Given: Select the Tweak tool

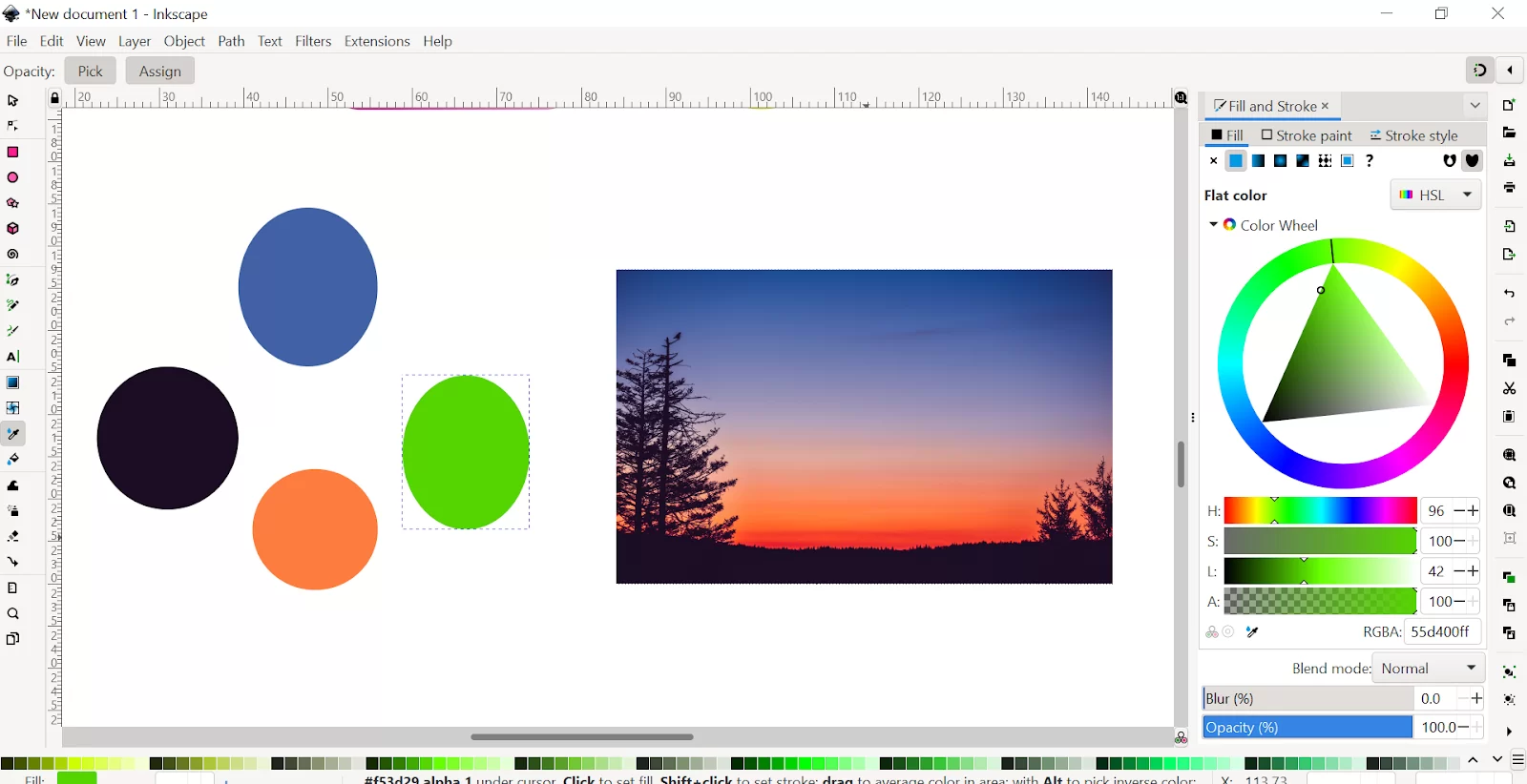Looking at the screenshot, I should (13, 485).
